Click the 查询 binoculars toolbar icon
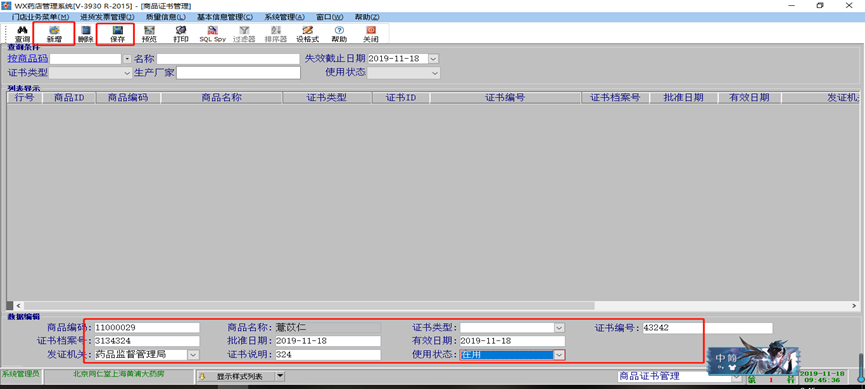The height and width of the screenshot is (389, 865). [x=22, y=34]
